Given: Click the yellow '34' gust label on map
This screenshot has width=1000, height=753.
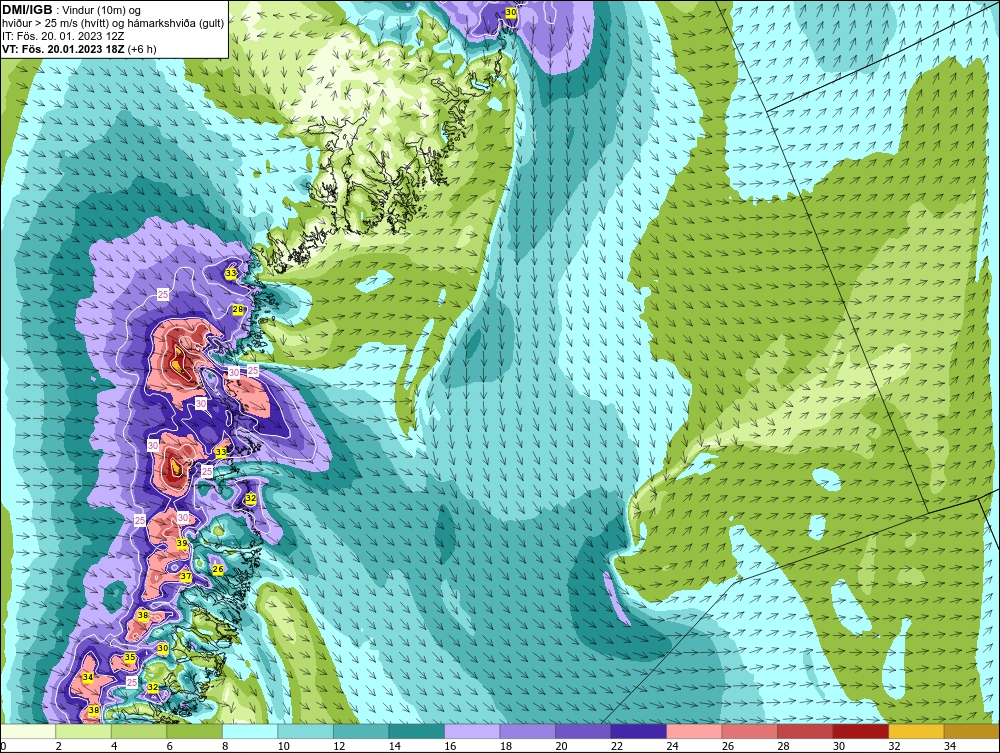Looking at the screenshot, I should pos(88,677).
